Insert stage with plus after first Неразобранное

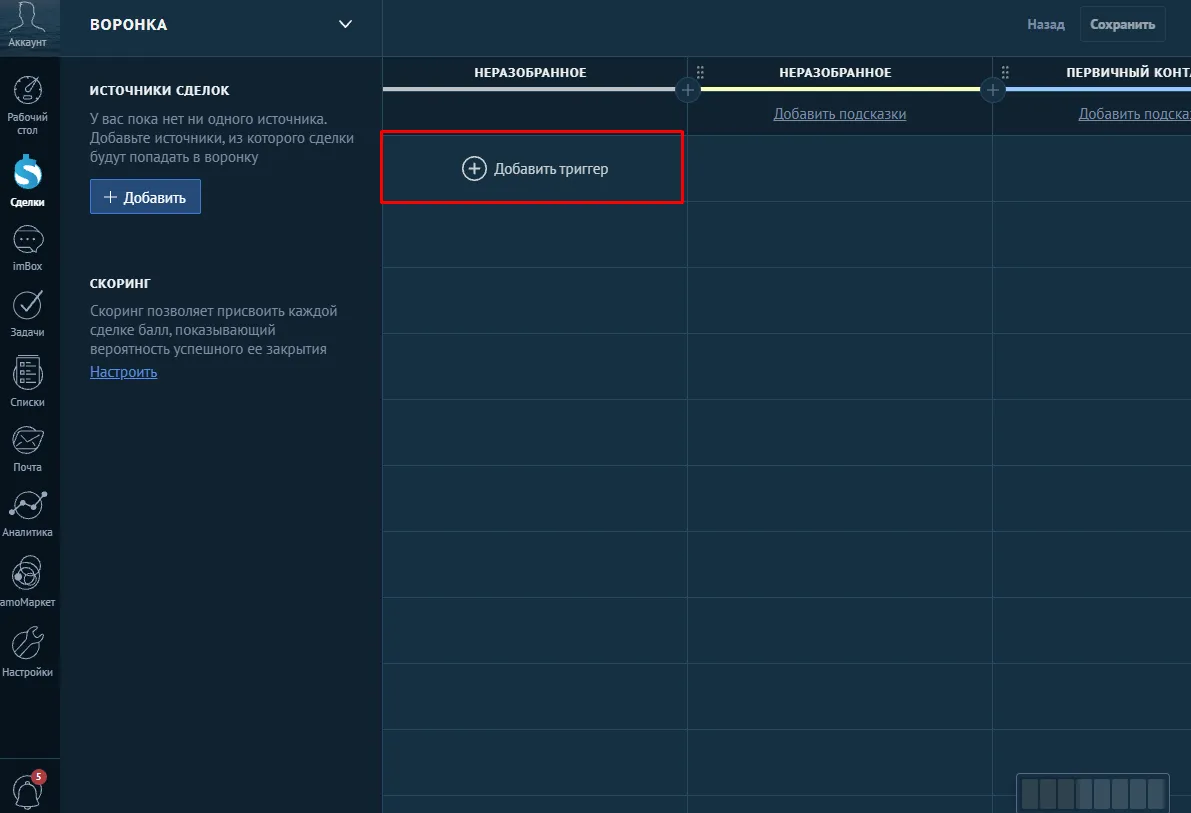pyautogui.click(x=687, y=90)
